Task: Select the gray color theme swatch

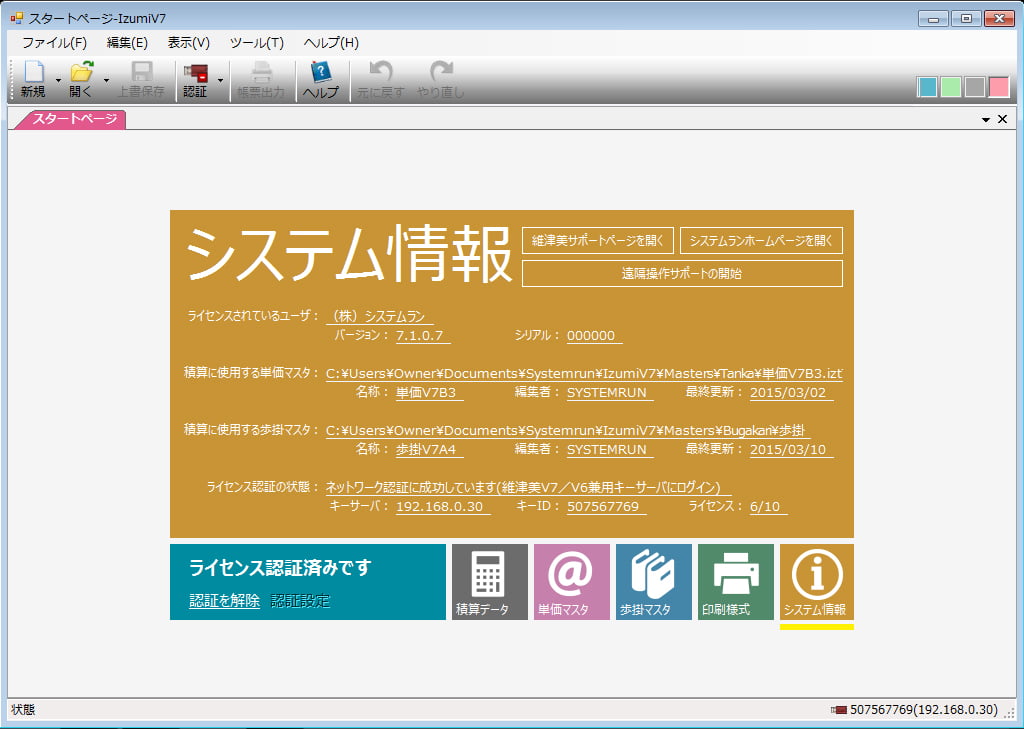Action: (975, 87)
